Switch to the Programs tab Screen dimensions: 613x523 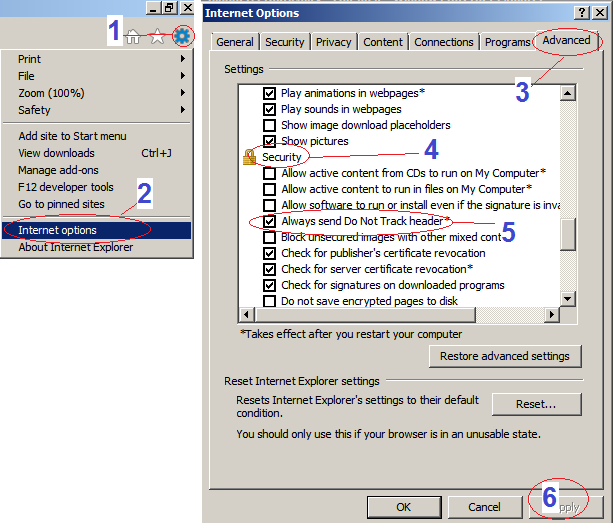click(507, 42)
